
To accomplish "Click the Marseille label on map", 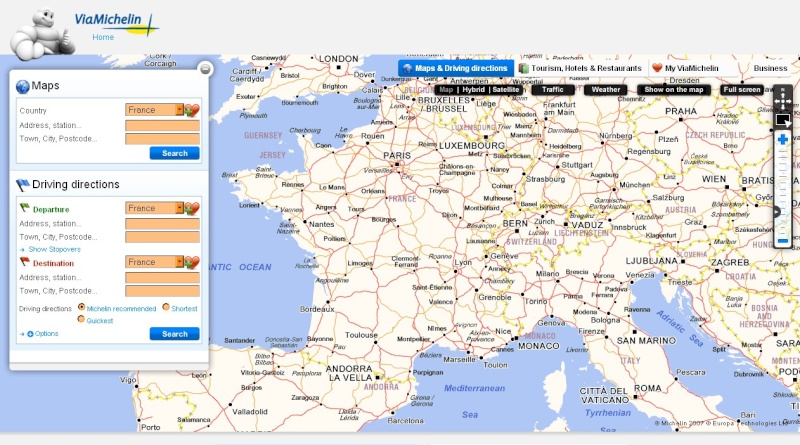I will pos(459,359).
